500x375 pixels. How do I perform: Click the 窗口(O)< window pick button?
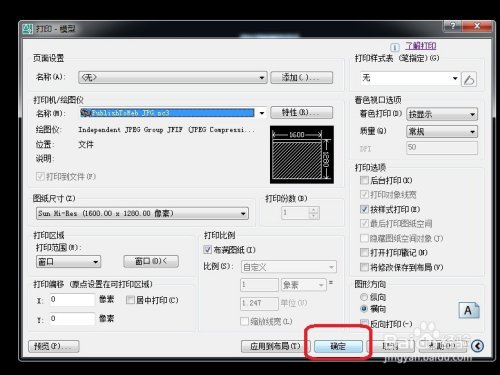point(151,261)
